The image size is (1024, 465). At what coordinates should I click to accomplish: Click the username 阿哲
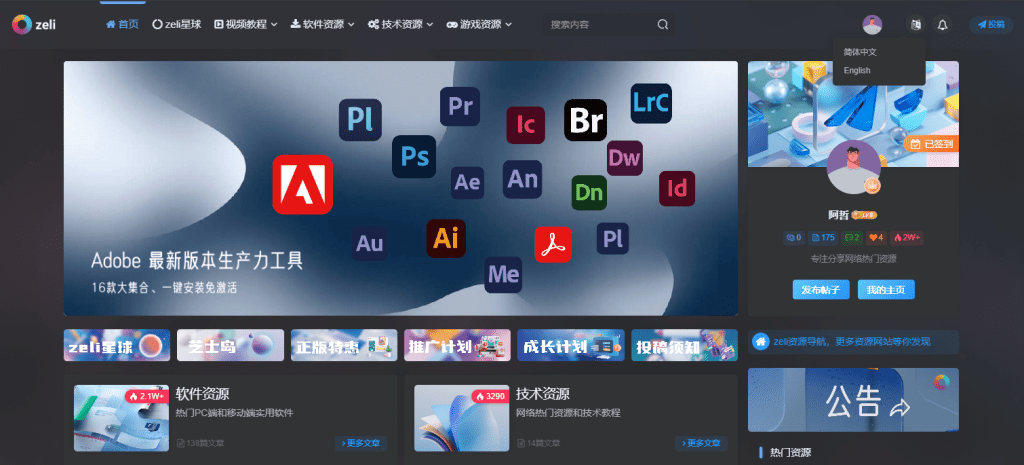coord(838,215)
